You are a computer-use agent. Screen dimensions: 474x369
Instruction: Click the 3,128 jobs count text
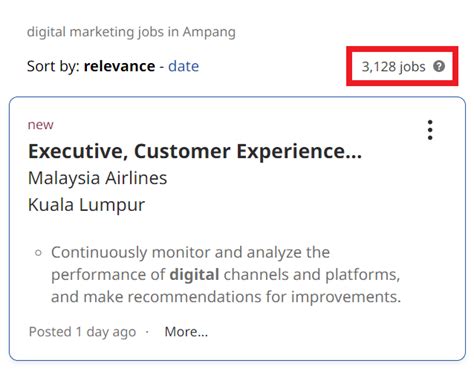[x=394, y=67]
